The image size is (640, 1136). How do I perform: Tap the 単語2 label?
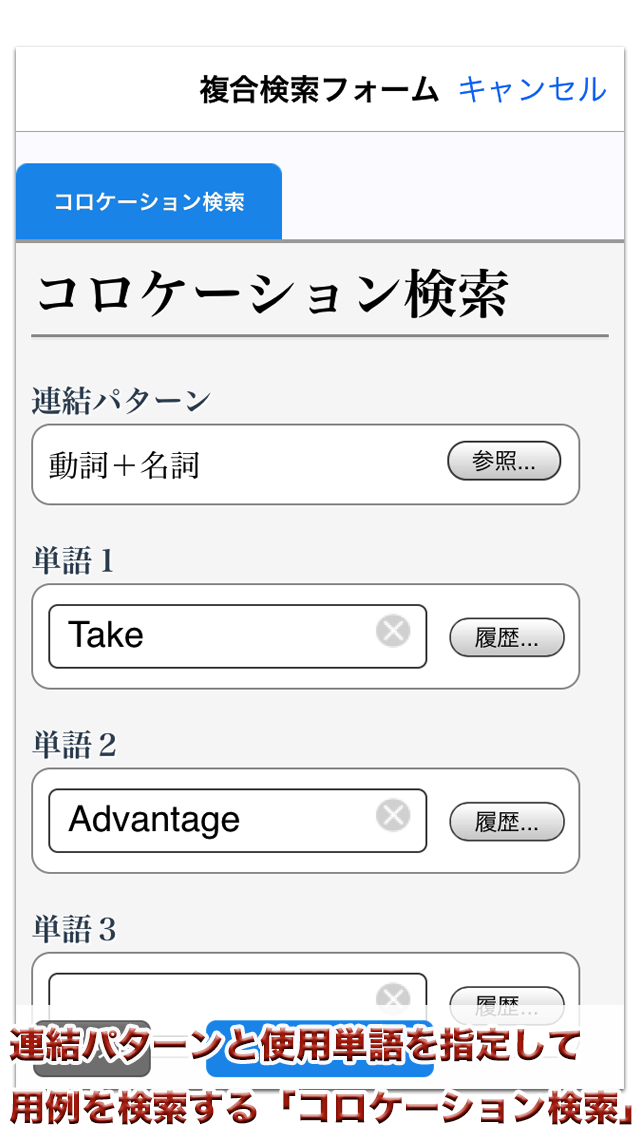point(74,745)
